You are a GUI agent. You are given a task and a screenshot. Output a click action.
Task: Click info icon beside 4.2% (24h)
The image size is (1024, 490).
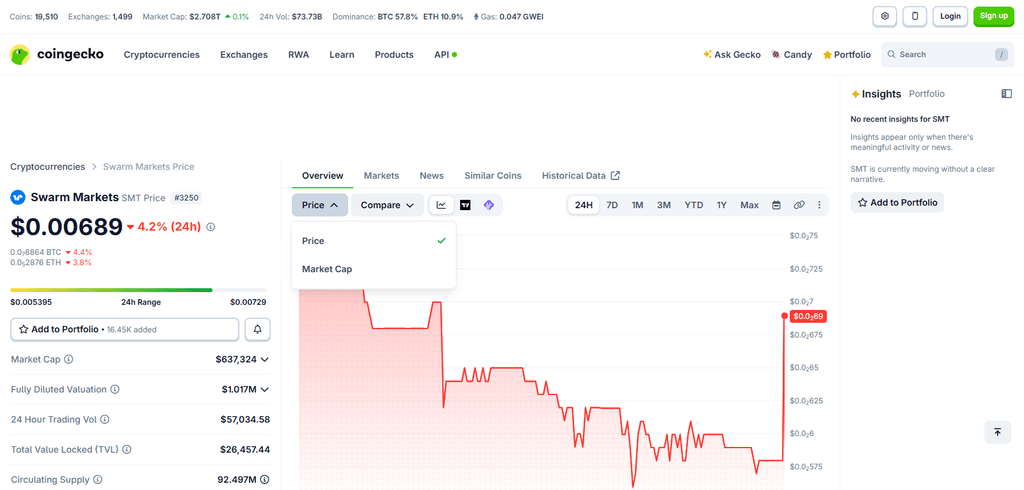click(210, 227)
